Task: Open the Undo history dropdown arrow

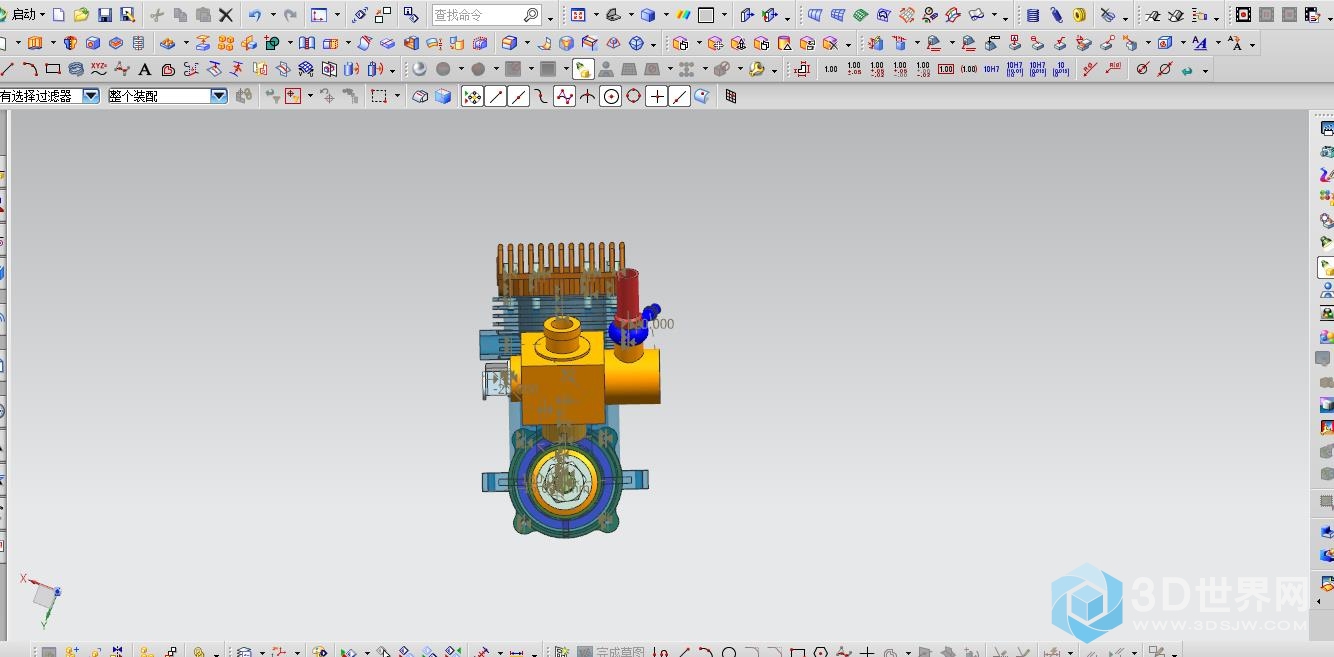Action: pyautogui.click(x=271, y=16)
